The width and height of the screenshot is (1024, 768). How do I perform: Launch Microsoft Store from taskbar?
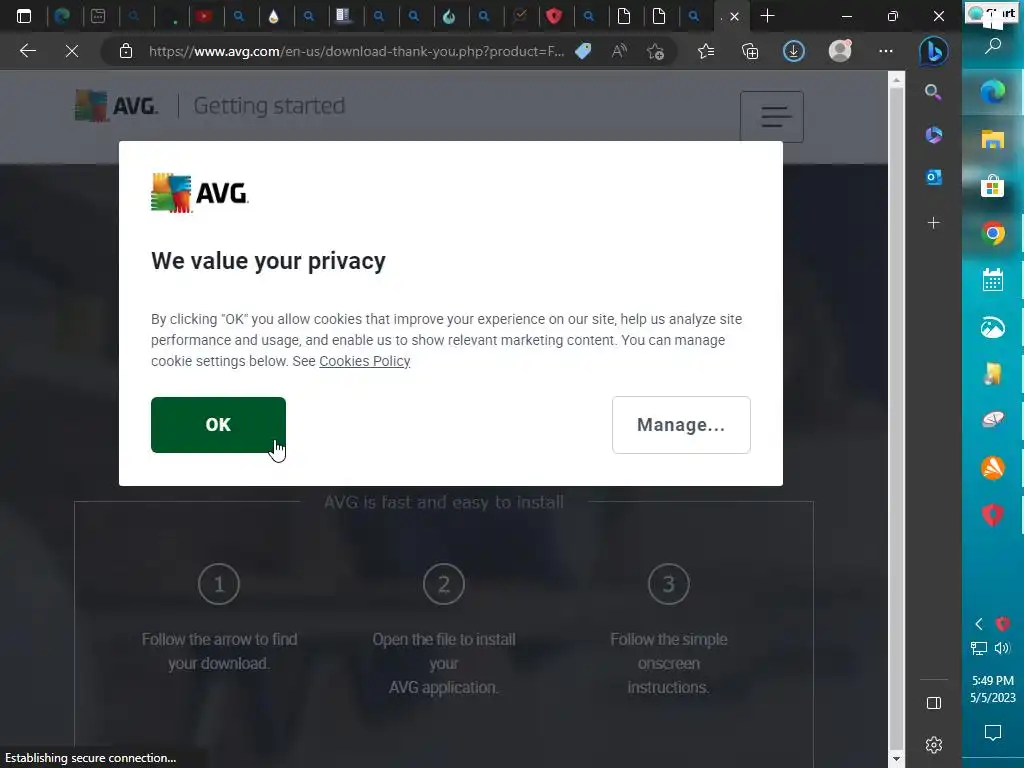(993, 186)
